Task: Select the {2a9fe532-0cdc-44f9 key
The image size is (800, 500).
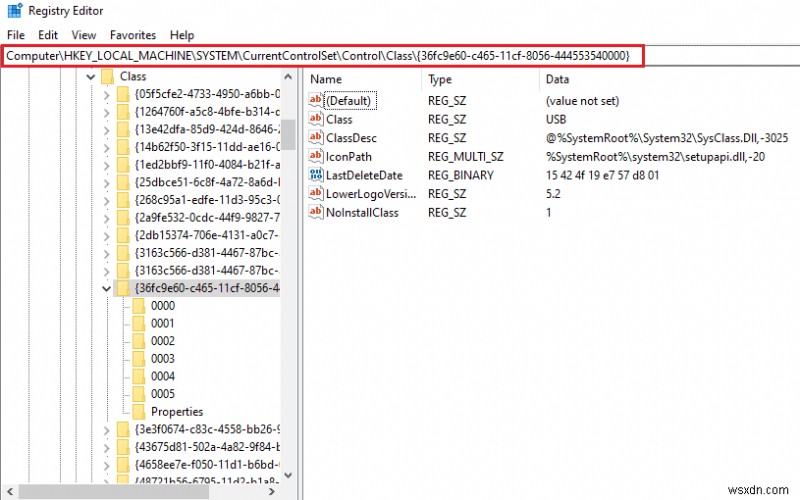Action: pyautogui.click(x=207, y=217)
